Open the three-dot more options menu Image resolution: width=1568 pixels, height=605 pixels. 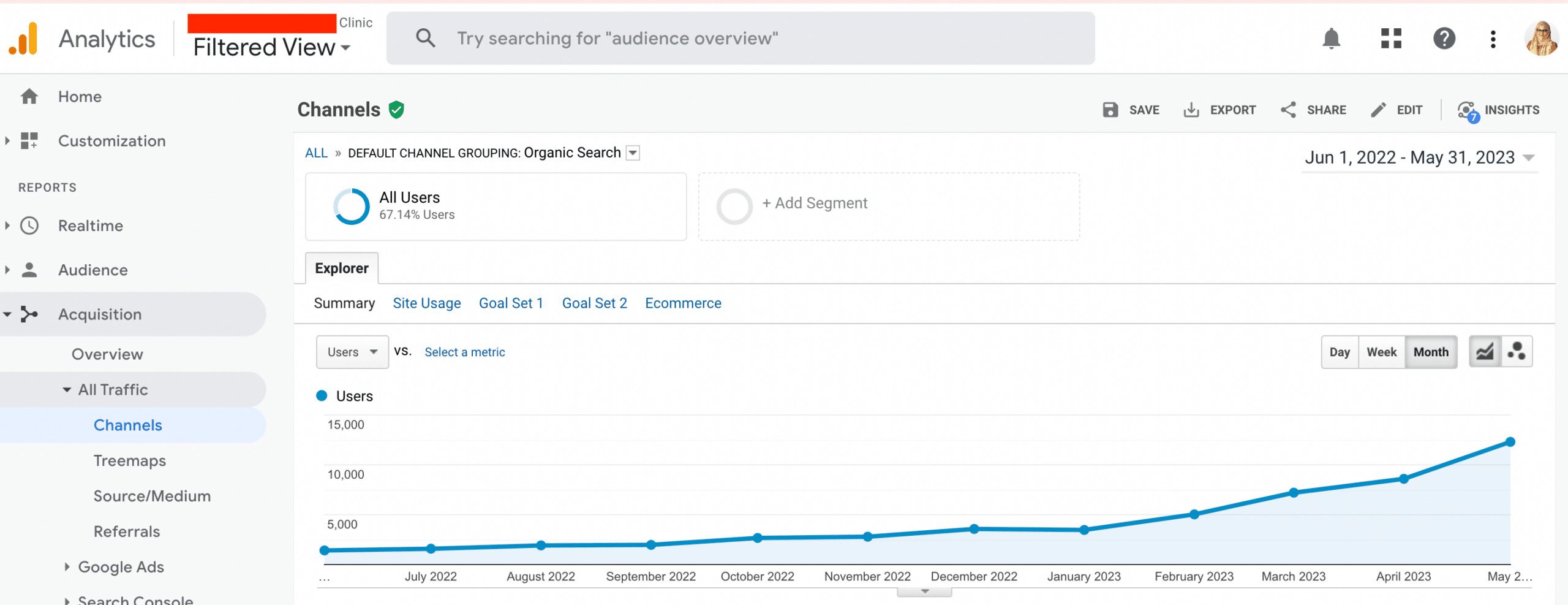tap(1493, 39)
